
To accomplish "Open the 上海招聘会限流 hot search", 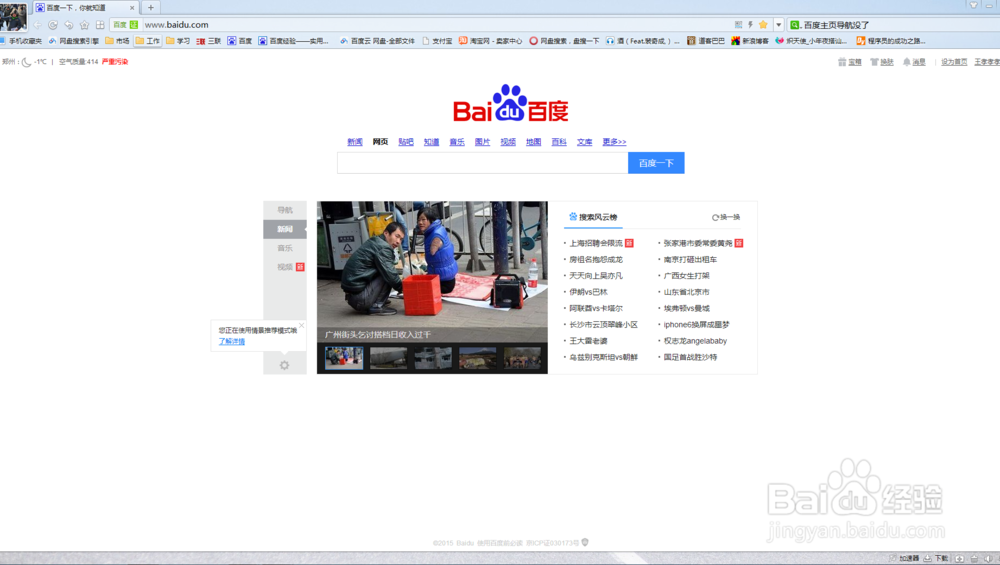I will pos(596,243).
